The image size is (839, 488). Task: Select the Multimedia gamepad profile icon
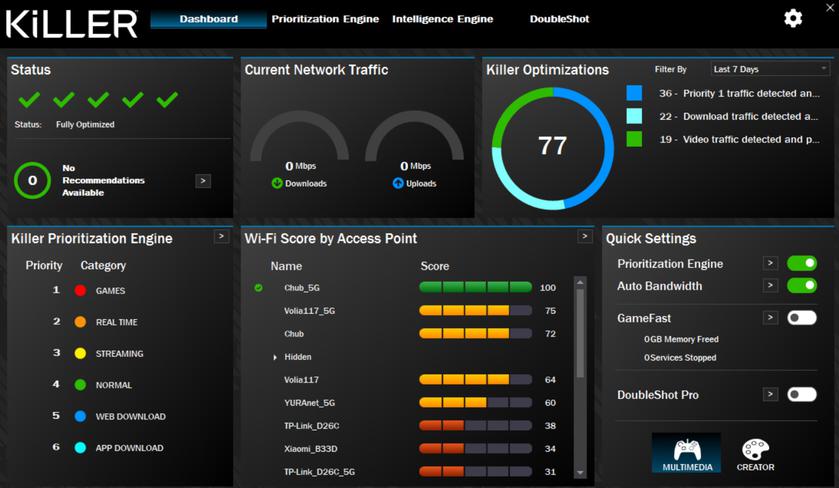coord(686,452)
